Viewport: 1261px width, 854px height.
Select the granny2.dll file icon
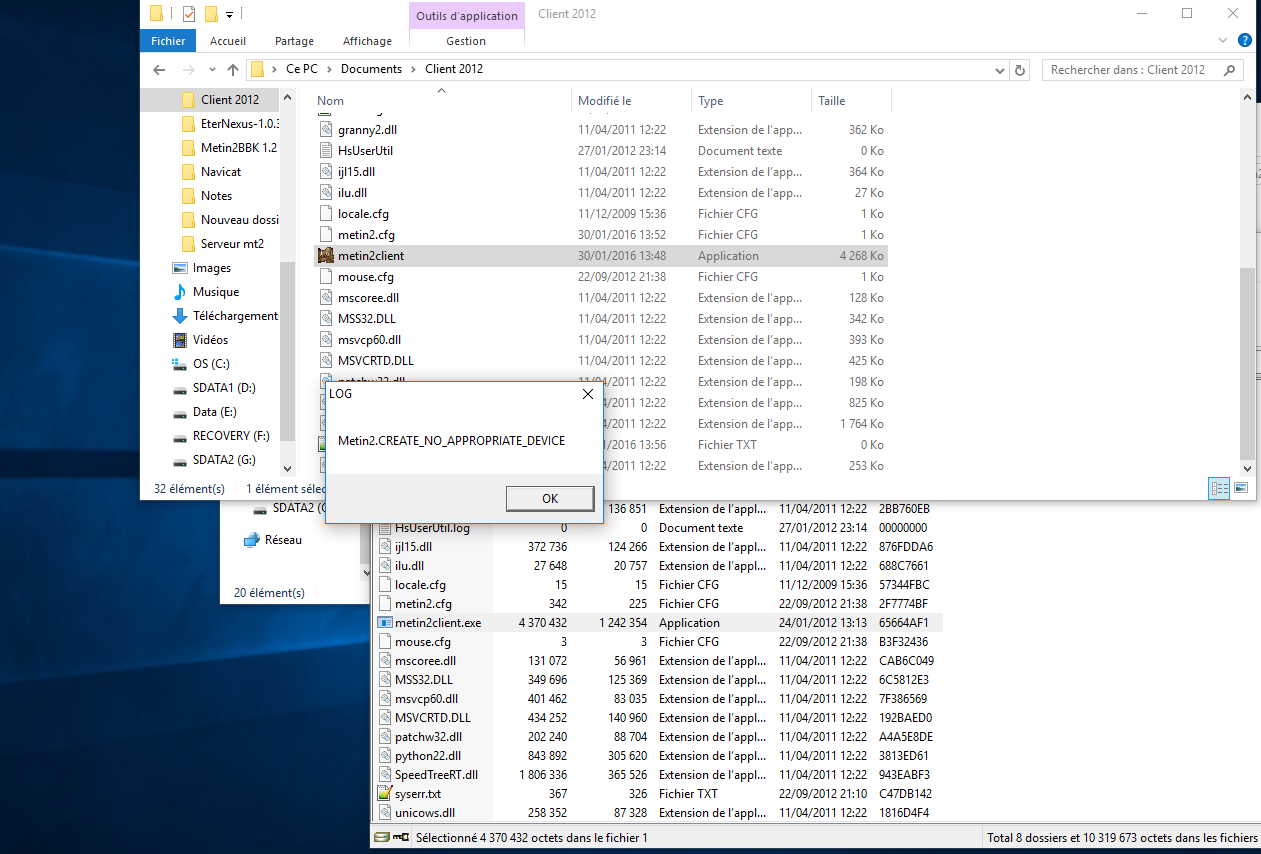coord(326,129)
